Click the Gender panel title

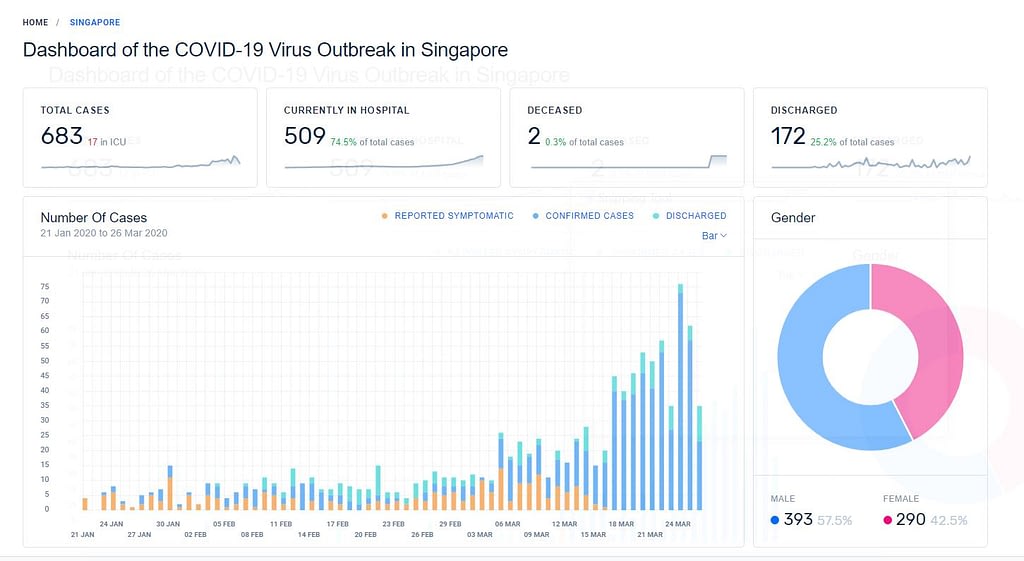[x=793, y=217]
